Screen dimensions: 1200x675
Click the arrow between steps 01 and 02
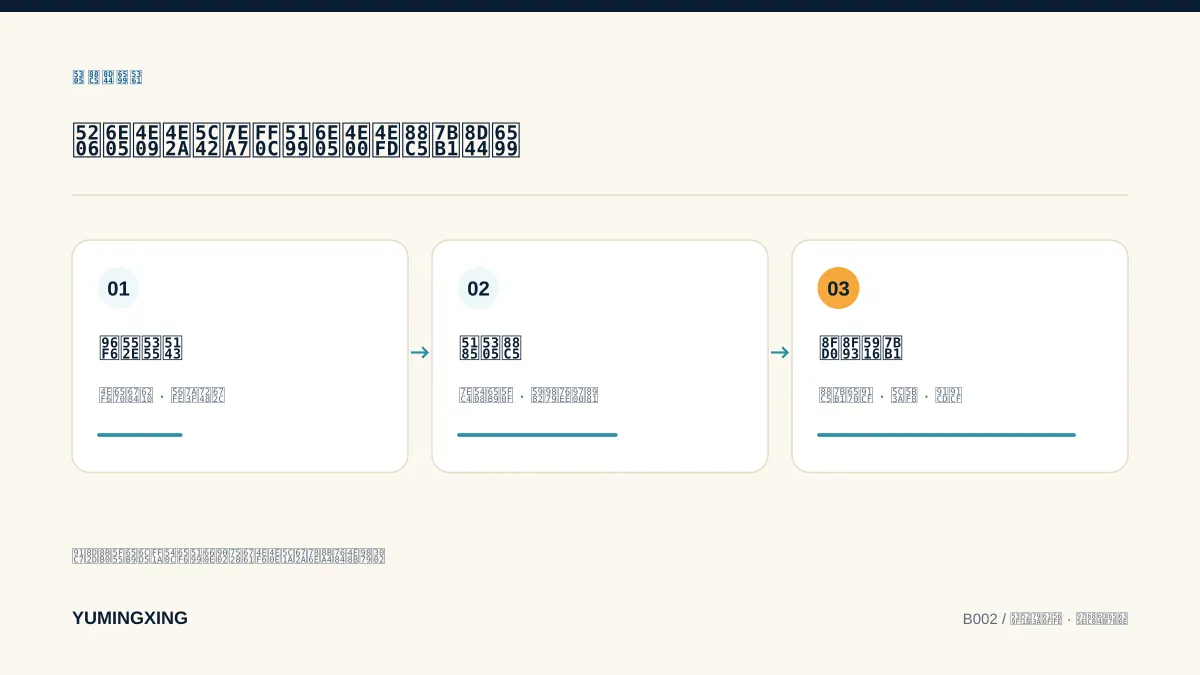click(x=420, y=352)
